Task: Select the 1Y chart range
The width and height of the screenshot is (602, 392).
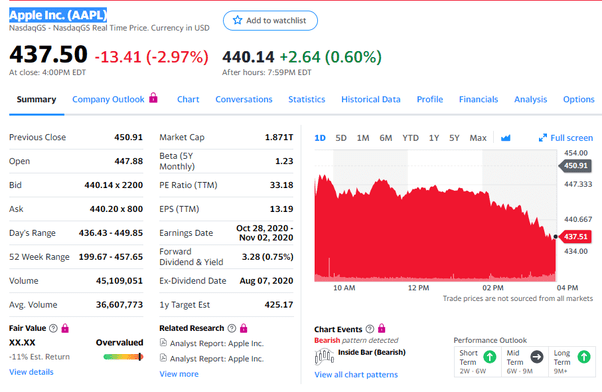Action: point(434,138)
